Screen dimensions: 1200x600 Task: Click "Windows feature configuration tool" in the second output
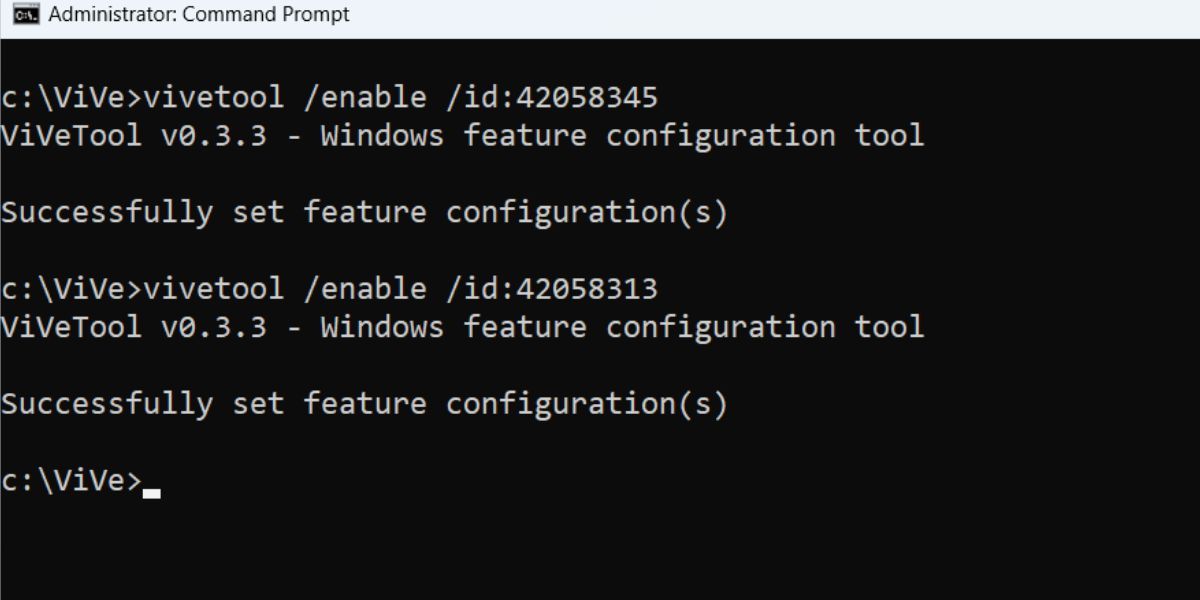click(621, 327)
